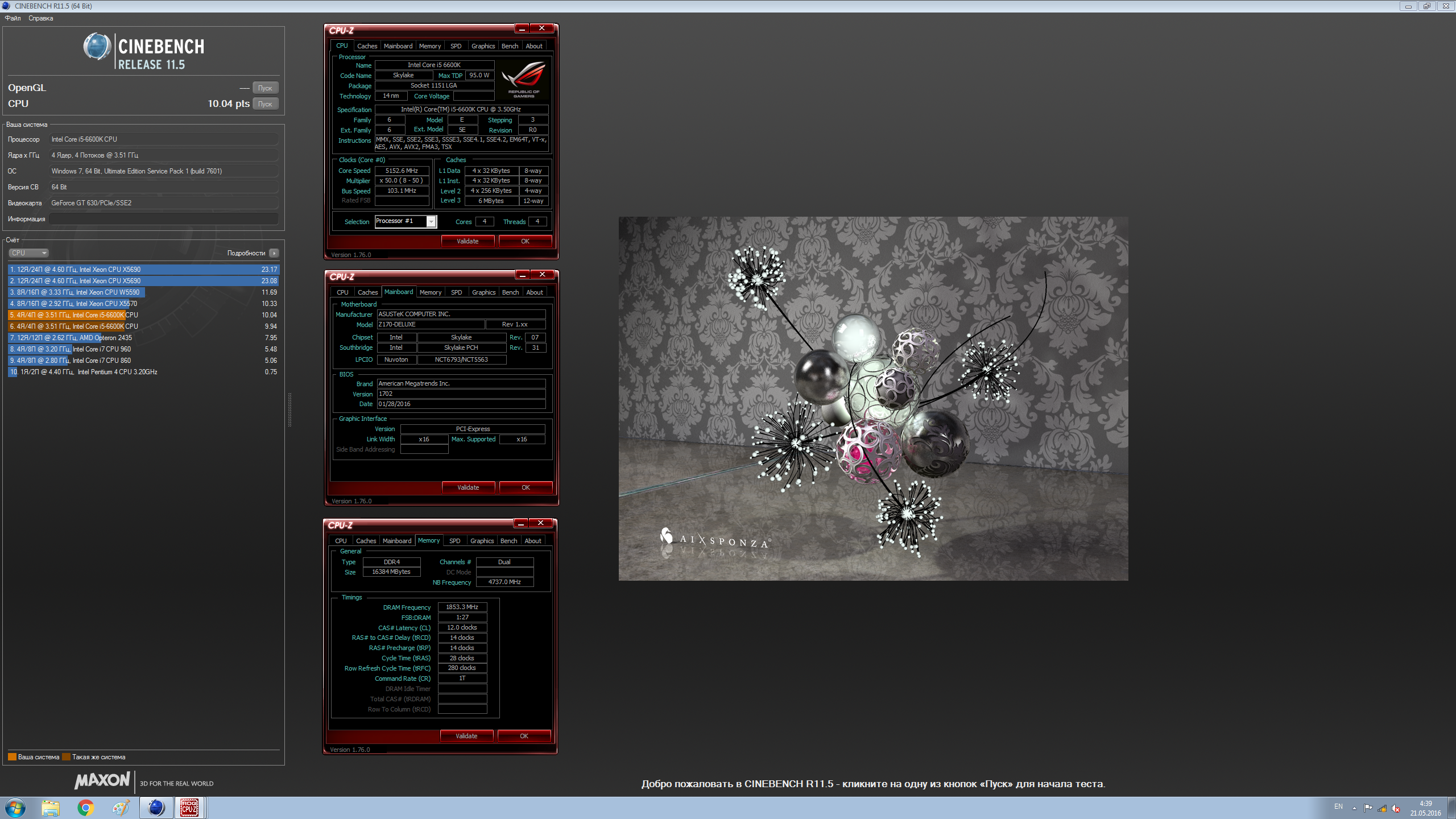Click Validate in the Memory CPU-Z window

point(466,736)
